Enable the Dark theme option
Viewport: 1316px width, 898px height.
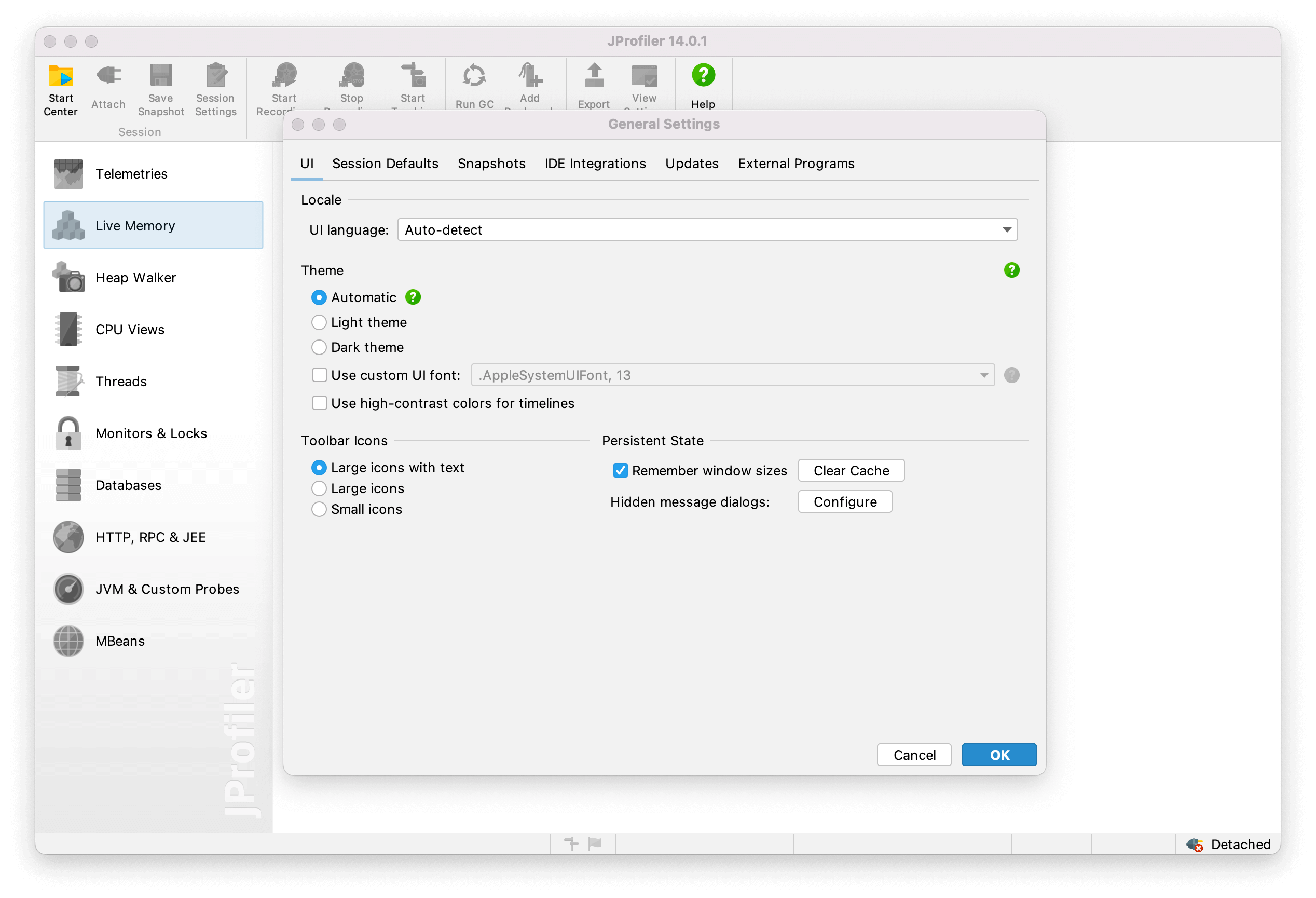click(319, 347)
